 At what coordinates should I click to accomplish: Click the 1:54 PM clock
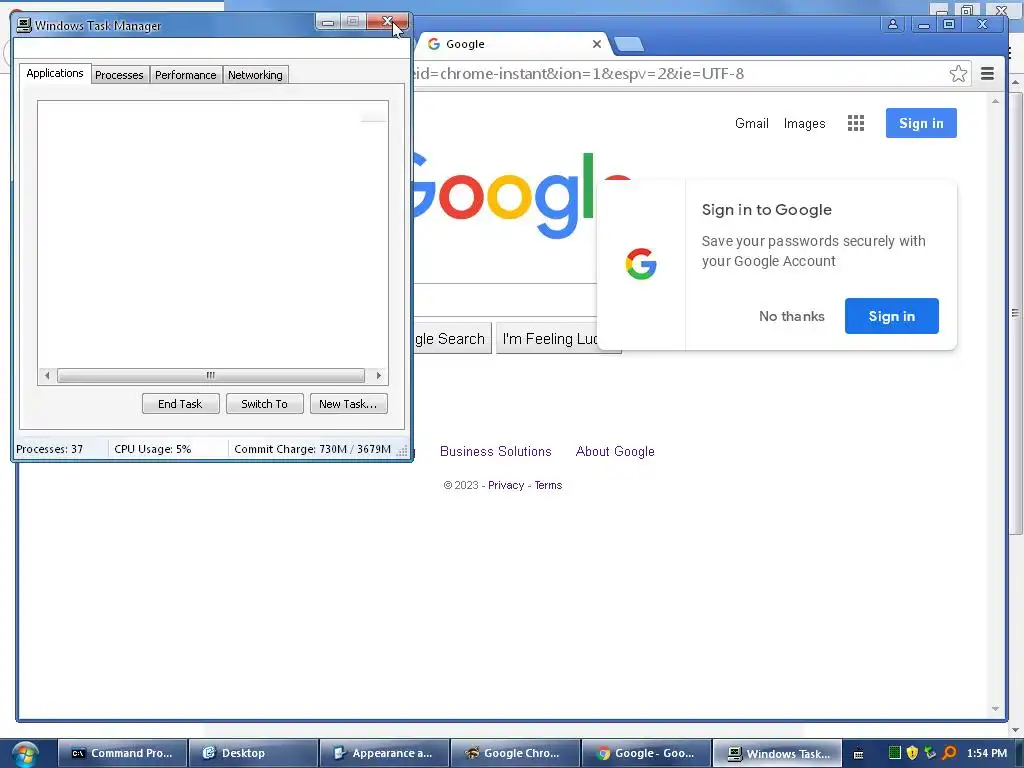pyautogui.click(x=987, y=753)
